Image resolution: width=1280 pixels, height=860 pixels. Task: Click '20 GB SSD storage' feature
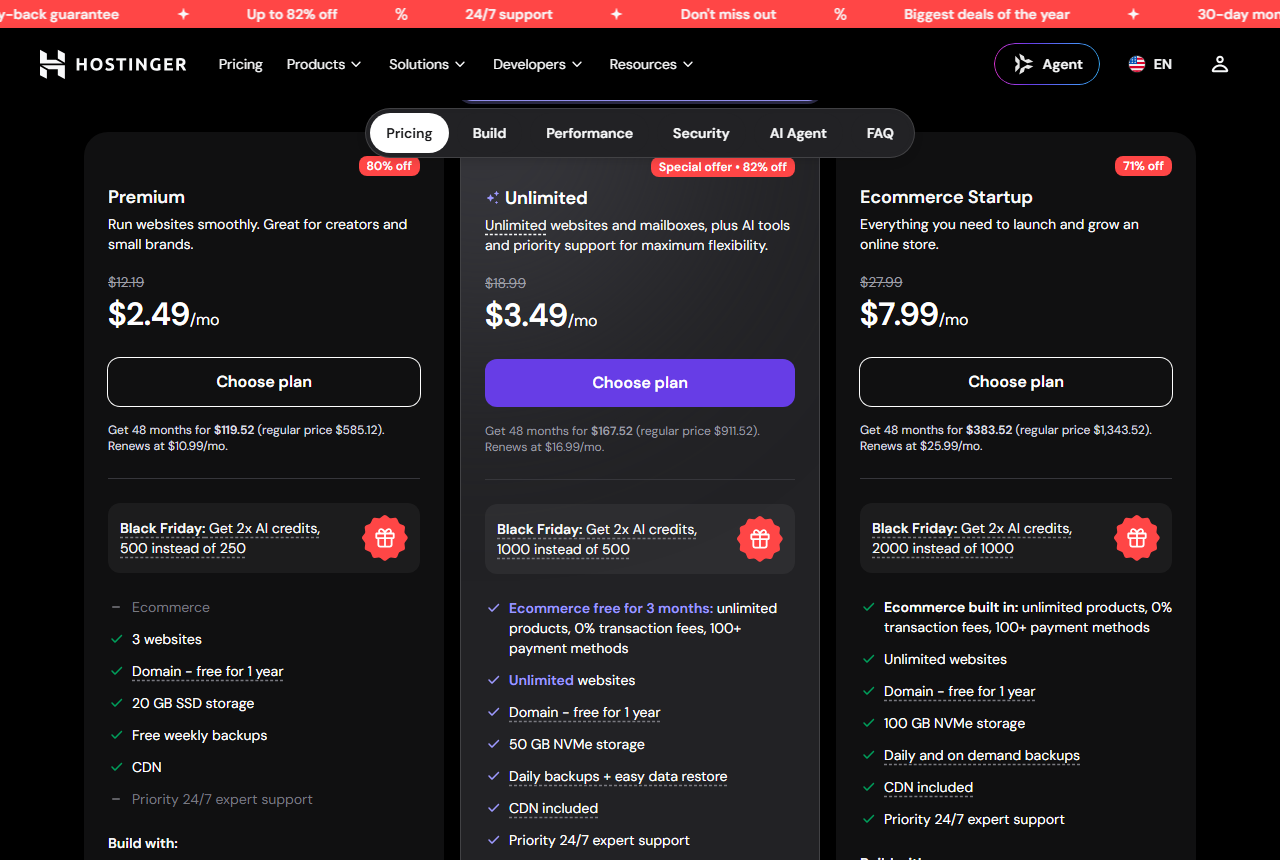coord(193,703)
